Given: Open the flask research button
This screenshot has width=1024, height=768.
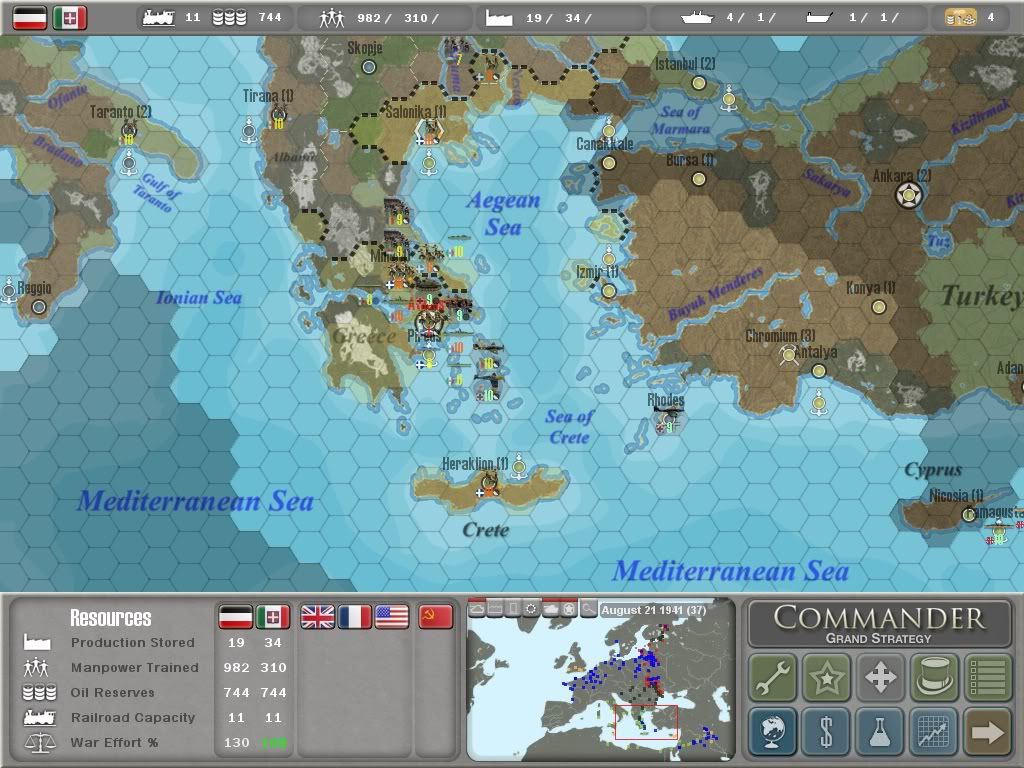Looking at the screenshot, I should point(880,731).
